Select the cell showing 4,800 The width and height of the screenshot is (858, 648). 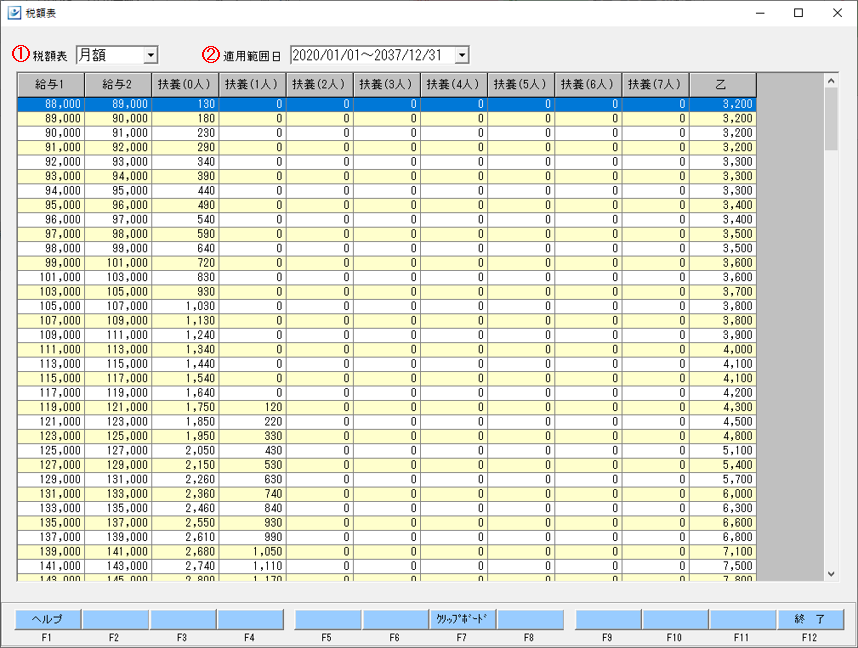click(x=723, y=436)
